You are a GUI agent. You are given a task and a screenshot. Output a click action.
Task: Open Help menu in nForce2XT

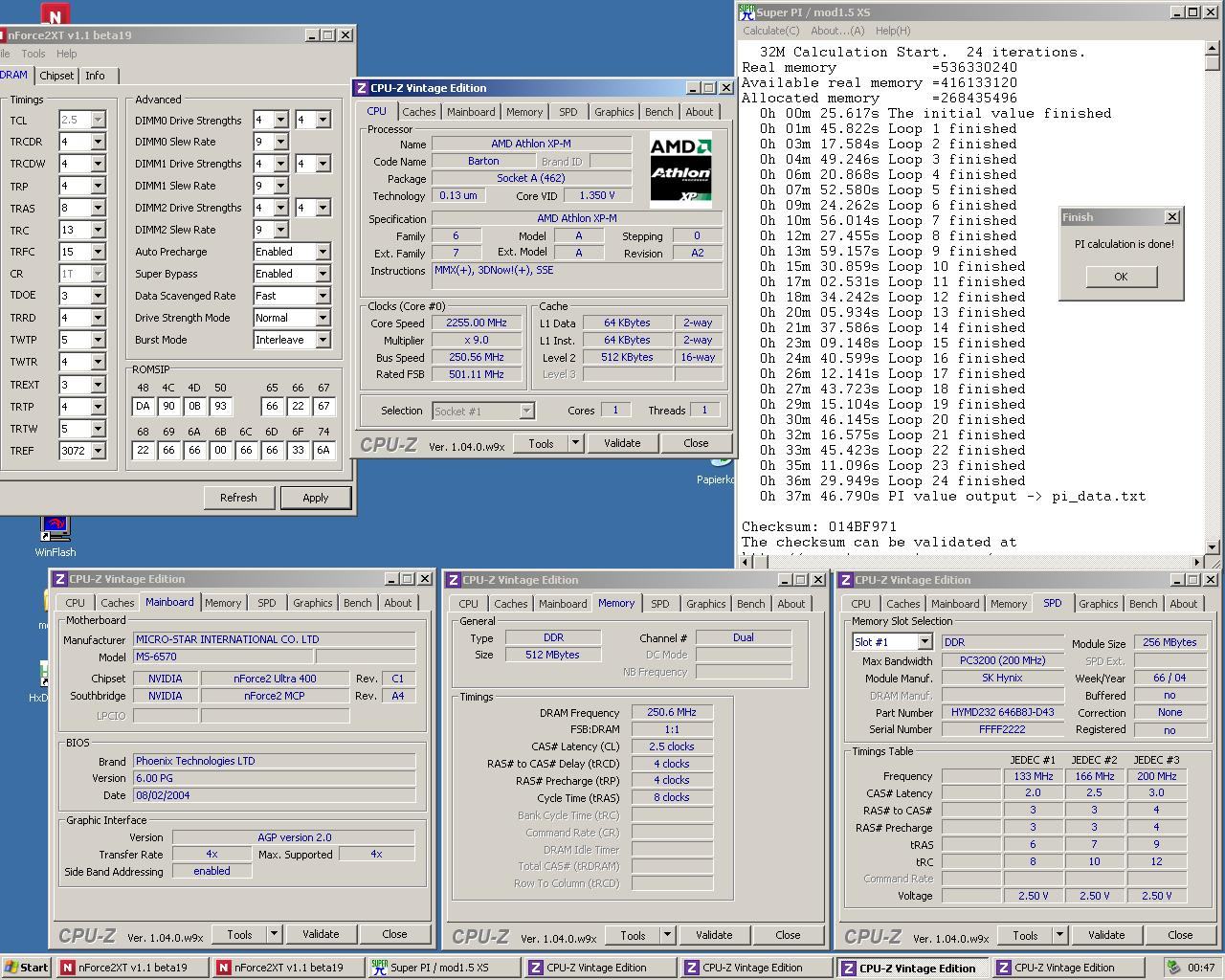tap(67, 54)
